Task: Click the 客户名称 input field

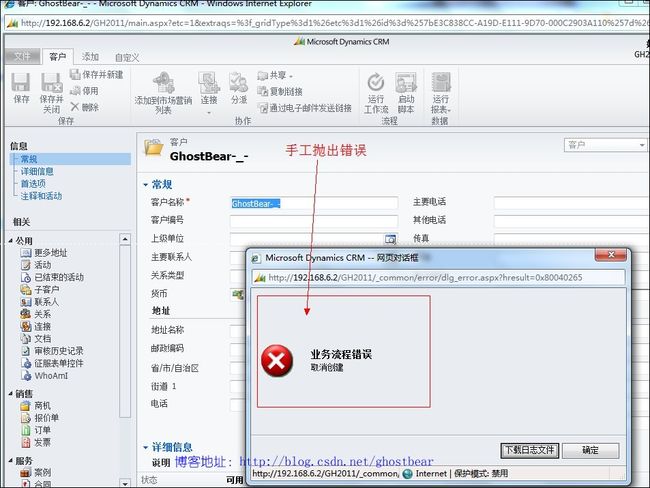Action: (314, 203)
